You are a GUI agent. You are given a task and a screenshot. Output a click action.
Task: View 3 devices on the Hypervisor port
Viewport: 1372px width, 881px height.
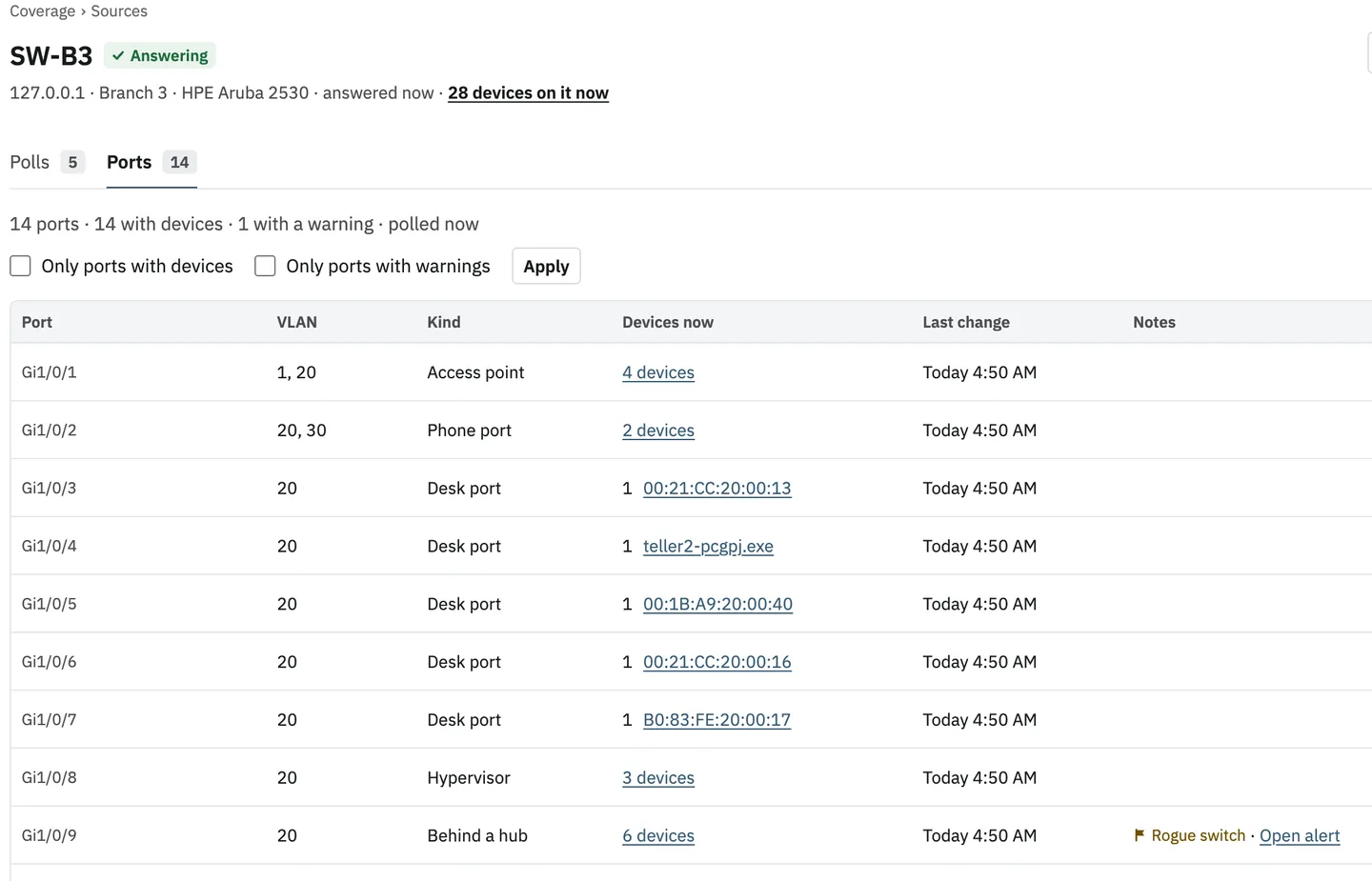658,778
